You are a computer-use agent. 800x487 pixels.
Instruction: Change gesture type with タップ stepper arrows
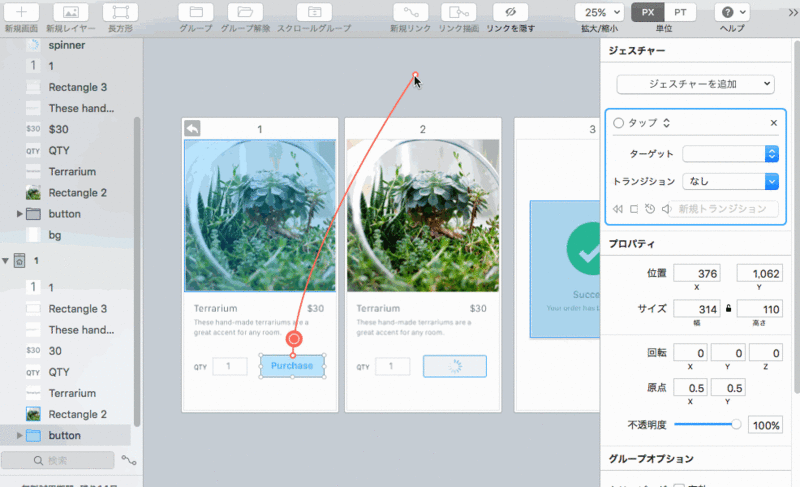click(666, 123)
